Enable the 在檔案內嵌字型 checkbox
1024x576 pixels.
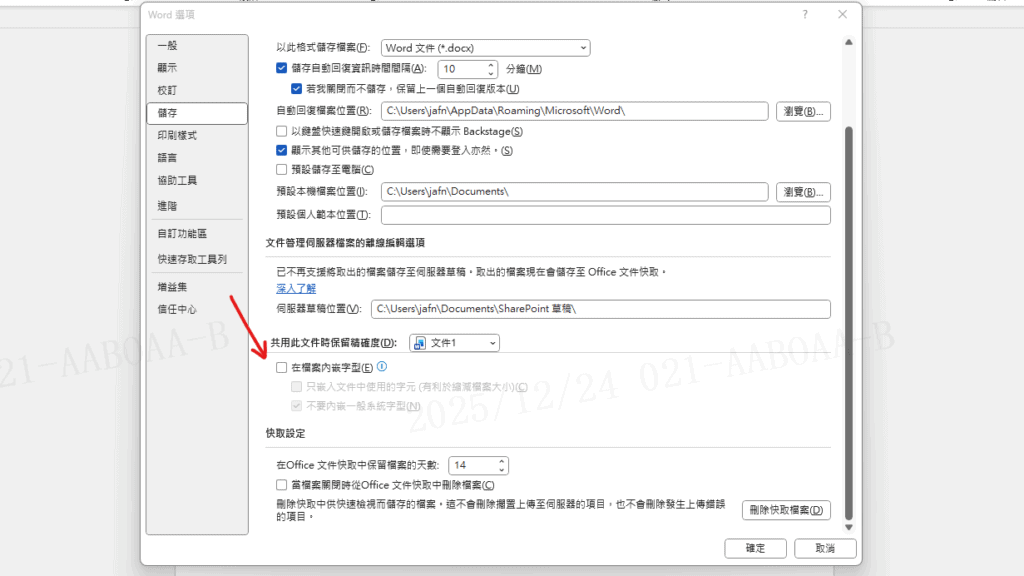pyautogui.click(x=282, y=368)
